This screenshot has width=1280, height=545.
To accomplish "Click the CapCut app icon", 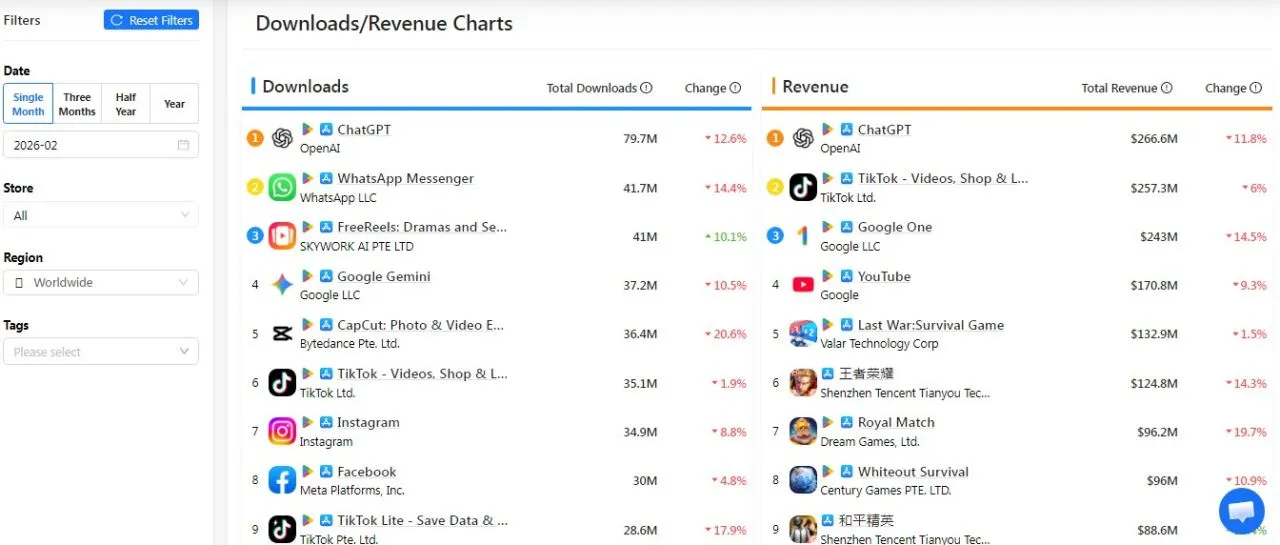I will pos(282,333).
